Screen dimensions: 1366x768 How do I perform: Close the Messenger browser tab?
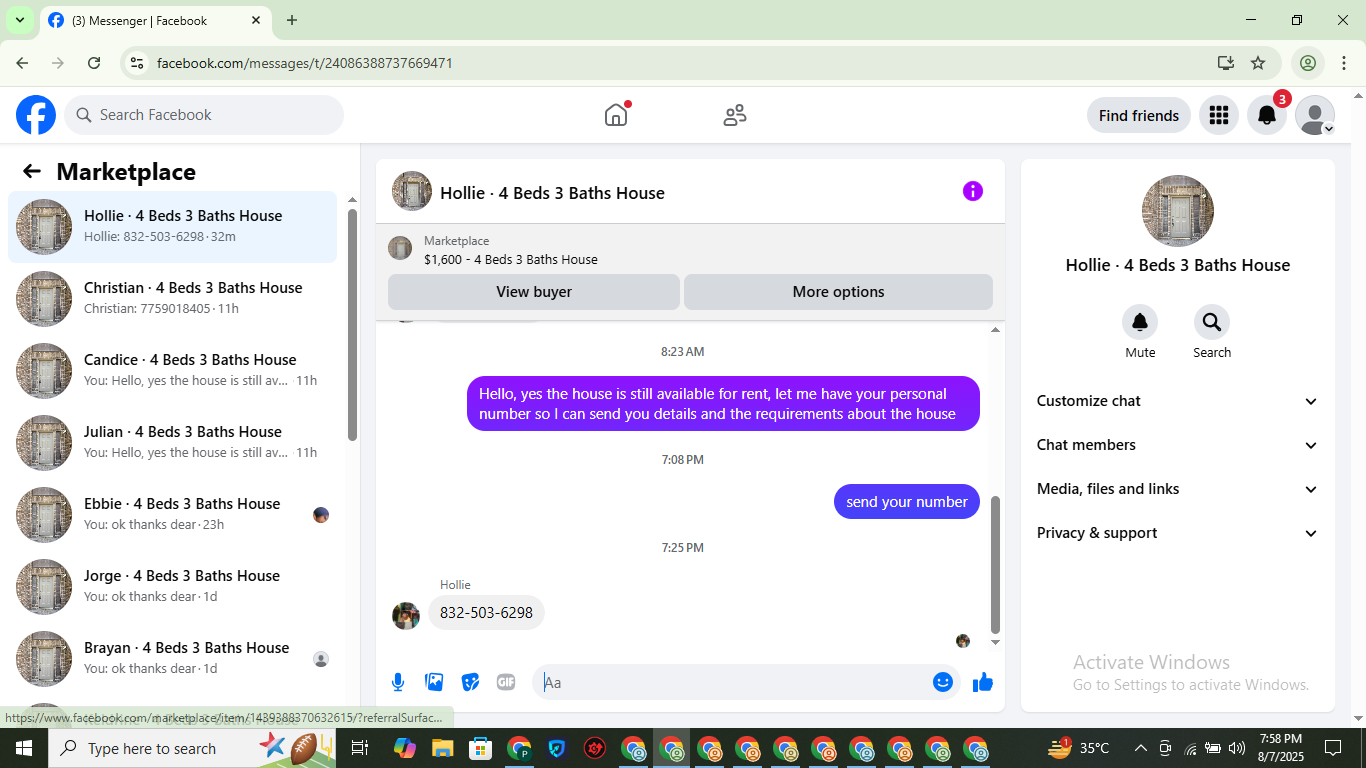(256, 20)
